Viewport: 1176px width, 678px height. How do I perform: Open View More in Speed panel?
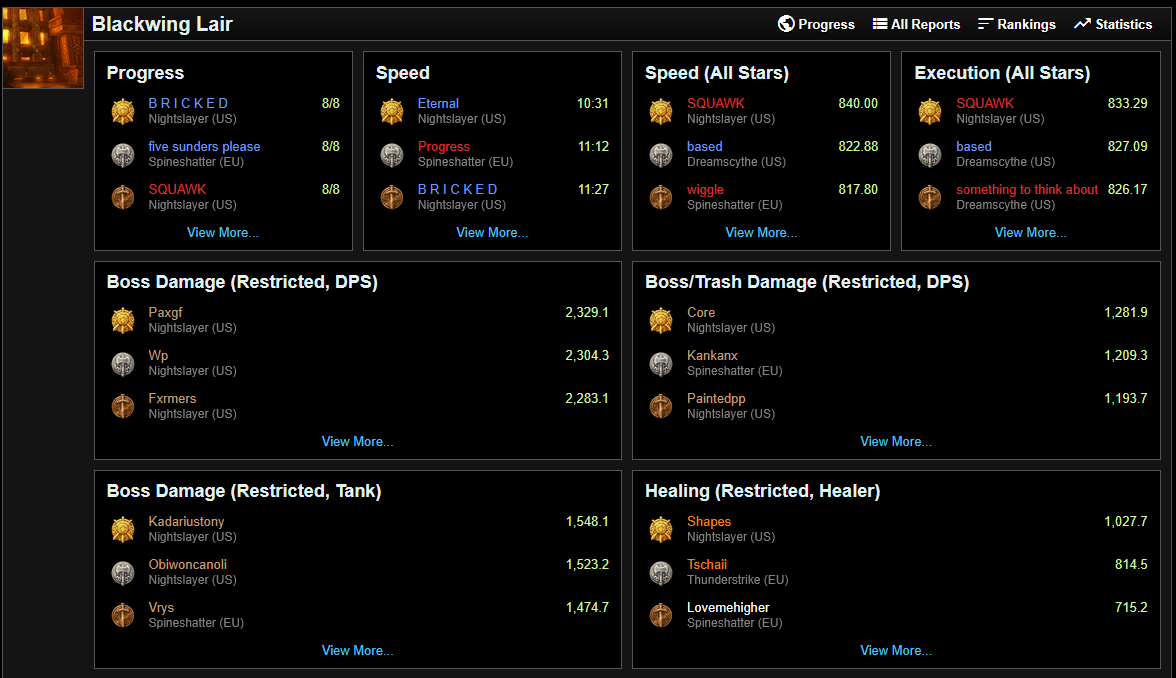point(492,232)
